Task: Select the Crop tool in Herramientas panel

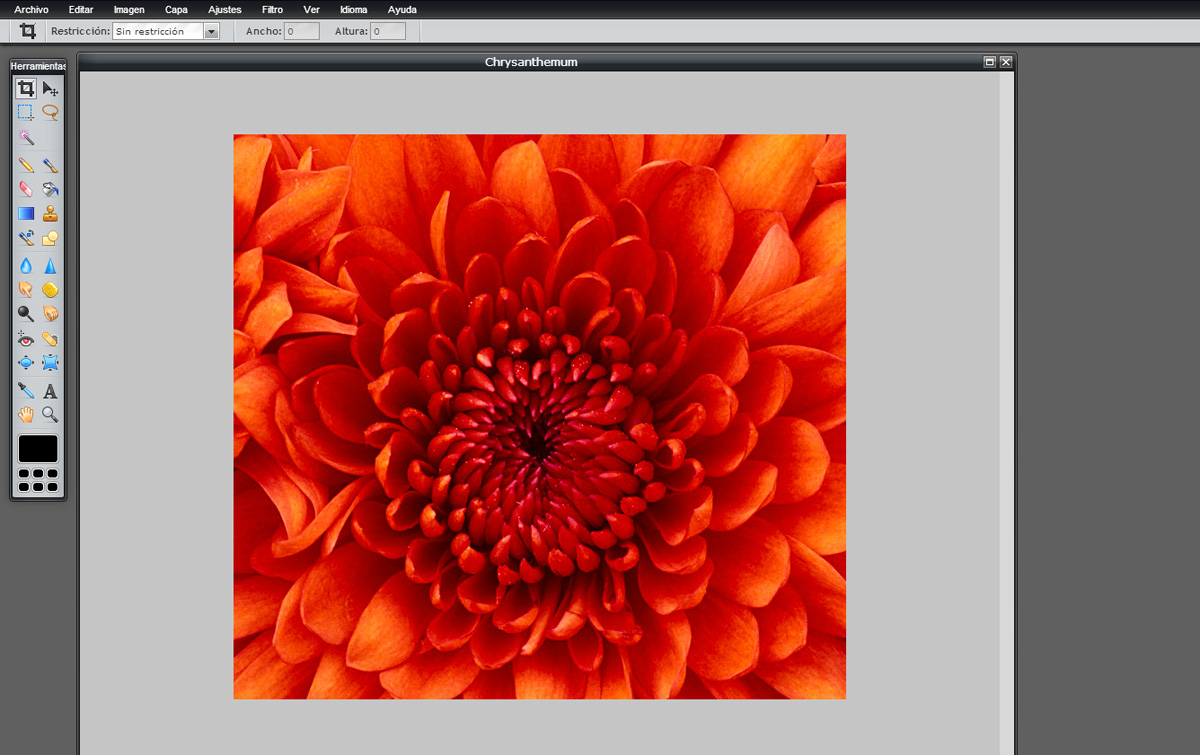Action: (26, 89)
